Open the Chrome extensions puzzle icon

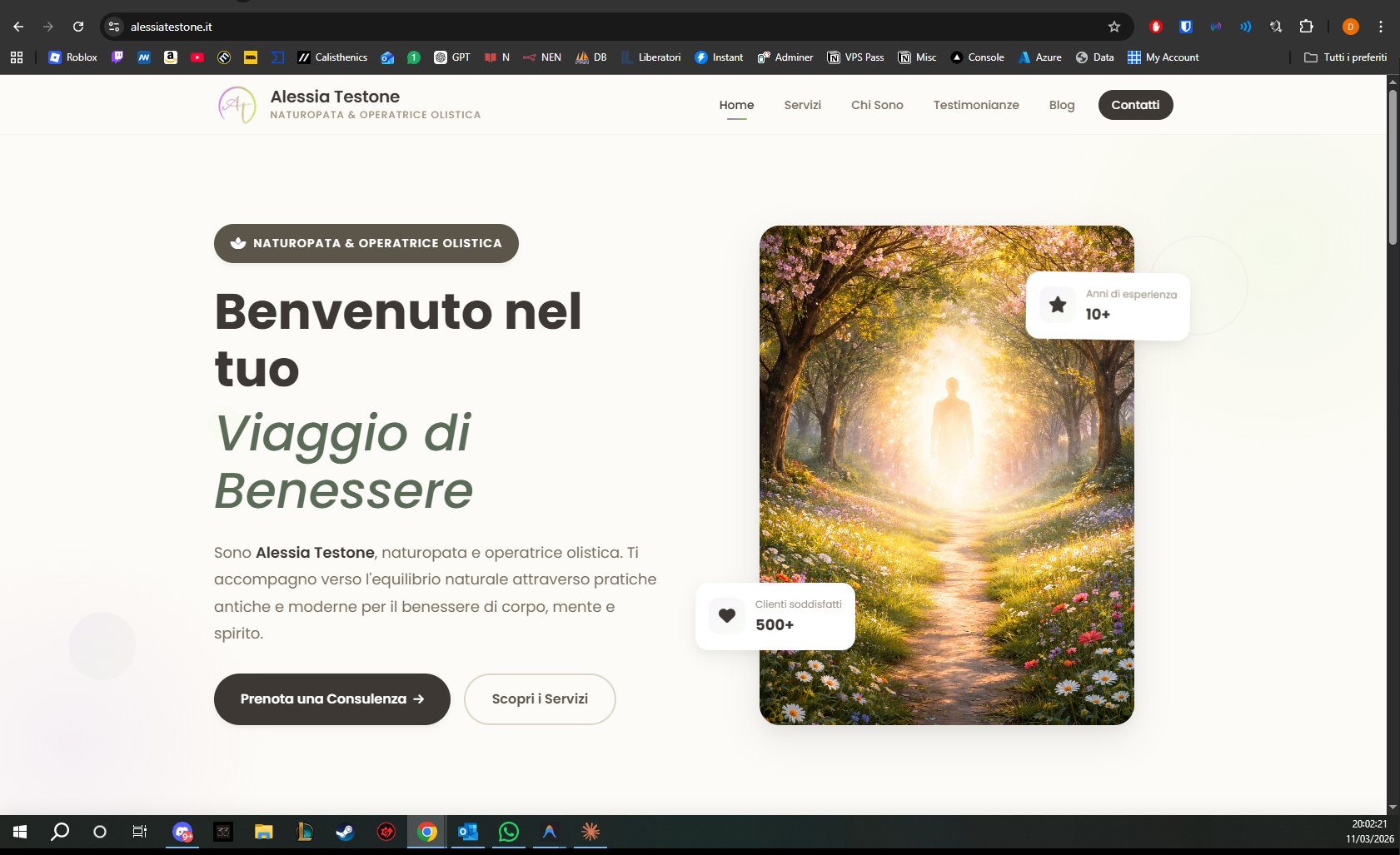[1306, 27]
